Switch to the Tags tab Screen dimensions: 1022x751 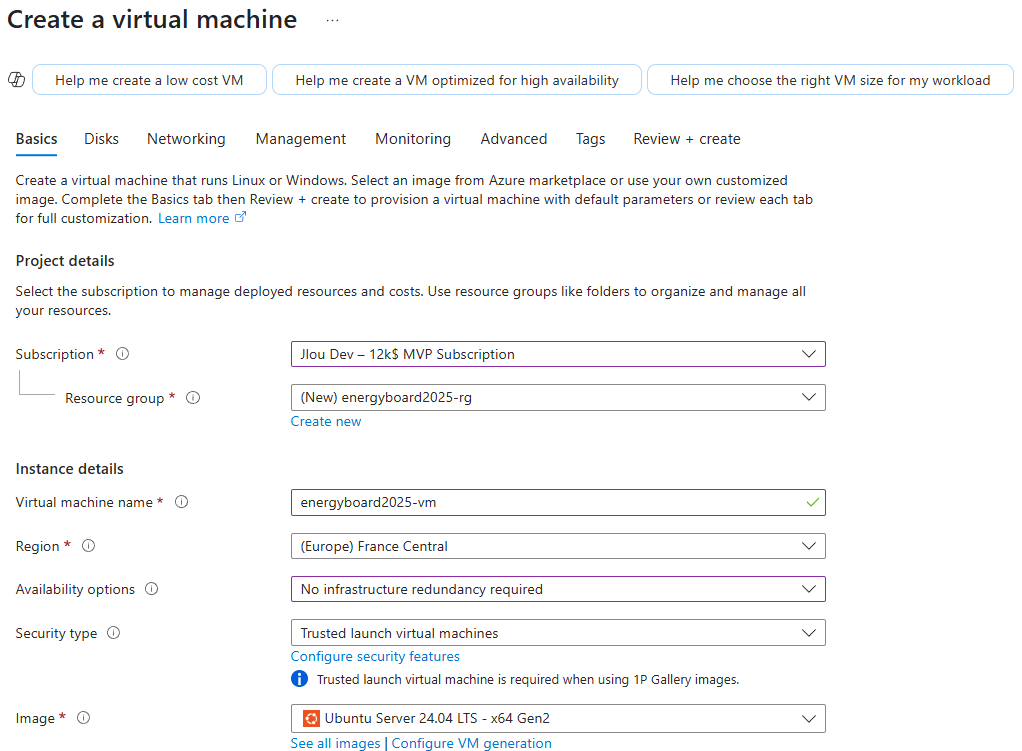click(590, 139)
